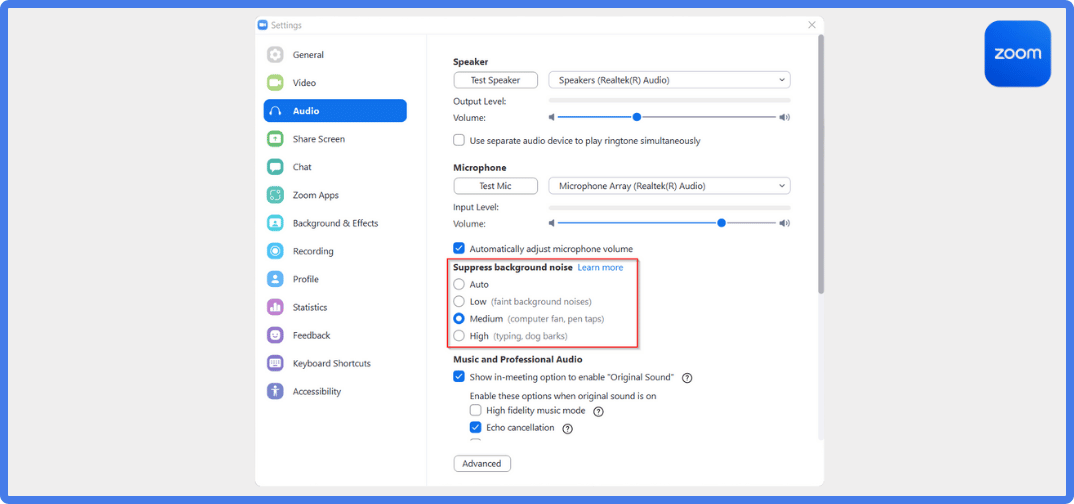Click microphone volume low icon
This screenshot has width=1074, height=504.
(551, 223)
